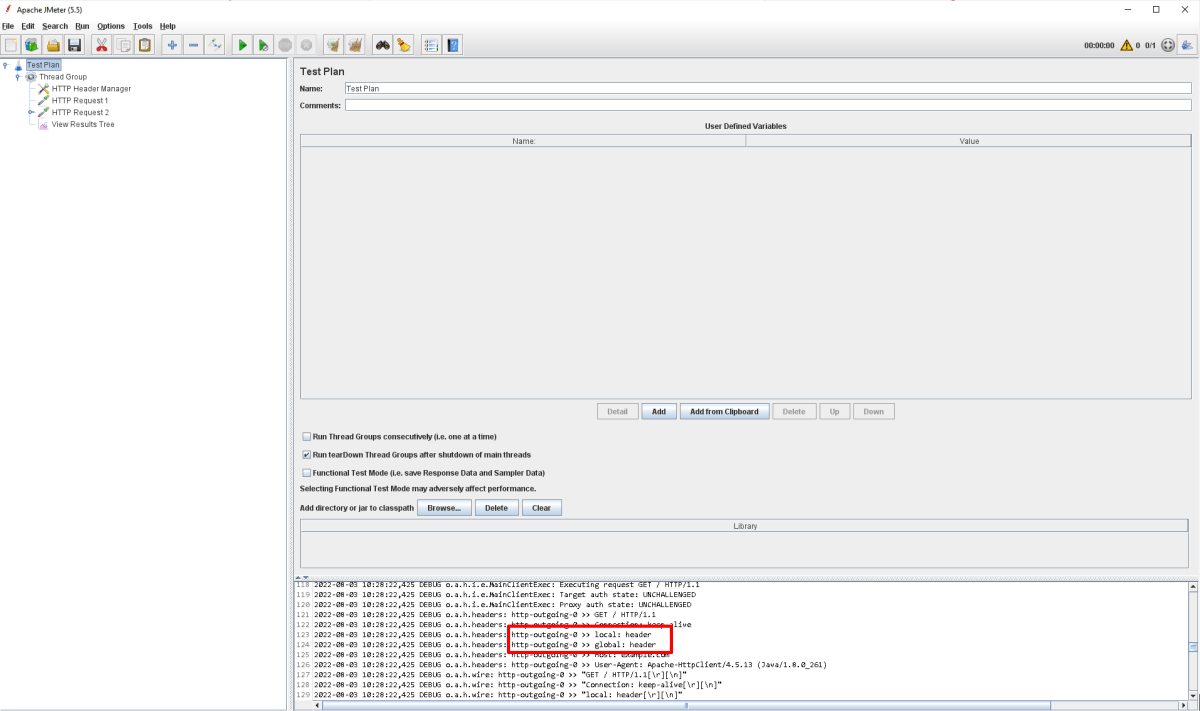Viewport: 1200px width, 711px height.
Task: Clear current results with broom icon
Action: pos(333,45)
